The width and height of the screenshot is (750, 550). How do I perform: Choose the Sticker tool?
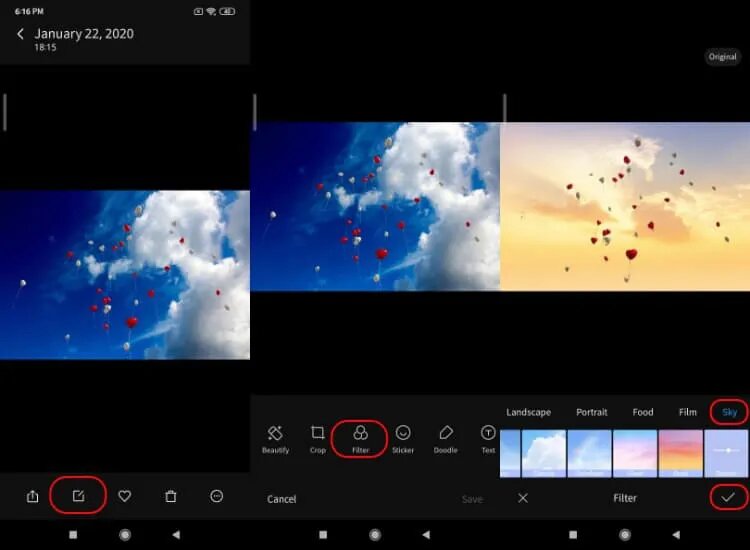(x=403, y=438)
